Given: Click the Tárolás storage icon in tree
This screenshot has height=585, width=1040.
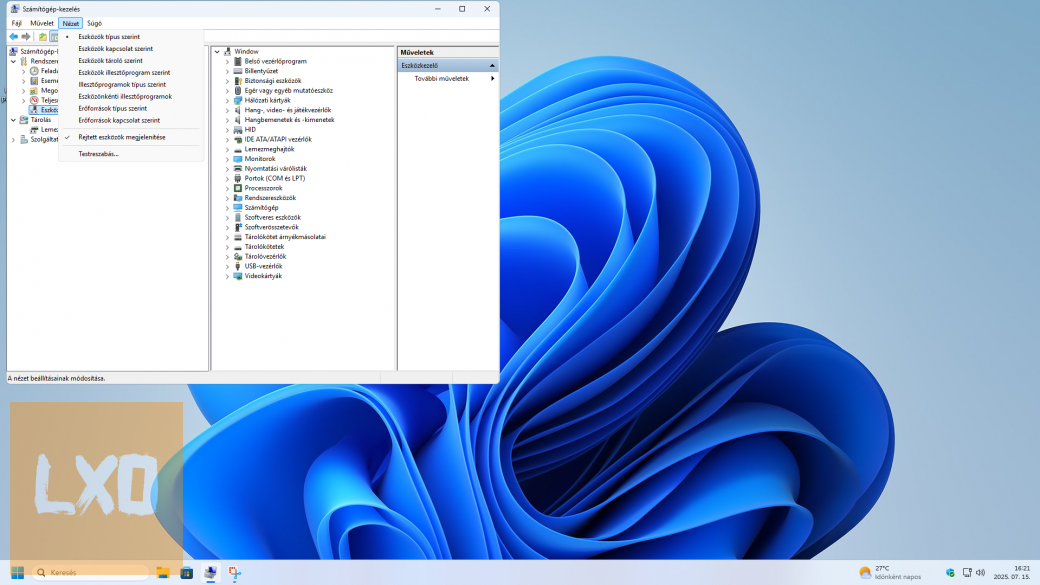Looking at the screenshot, I should [x=23, y=120].
